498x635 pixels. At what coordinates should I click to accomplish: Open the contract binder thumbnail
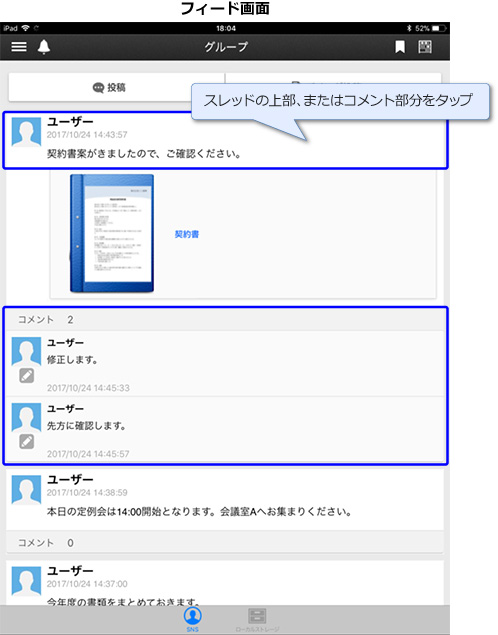tap(112, 233)
